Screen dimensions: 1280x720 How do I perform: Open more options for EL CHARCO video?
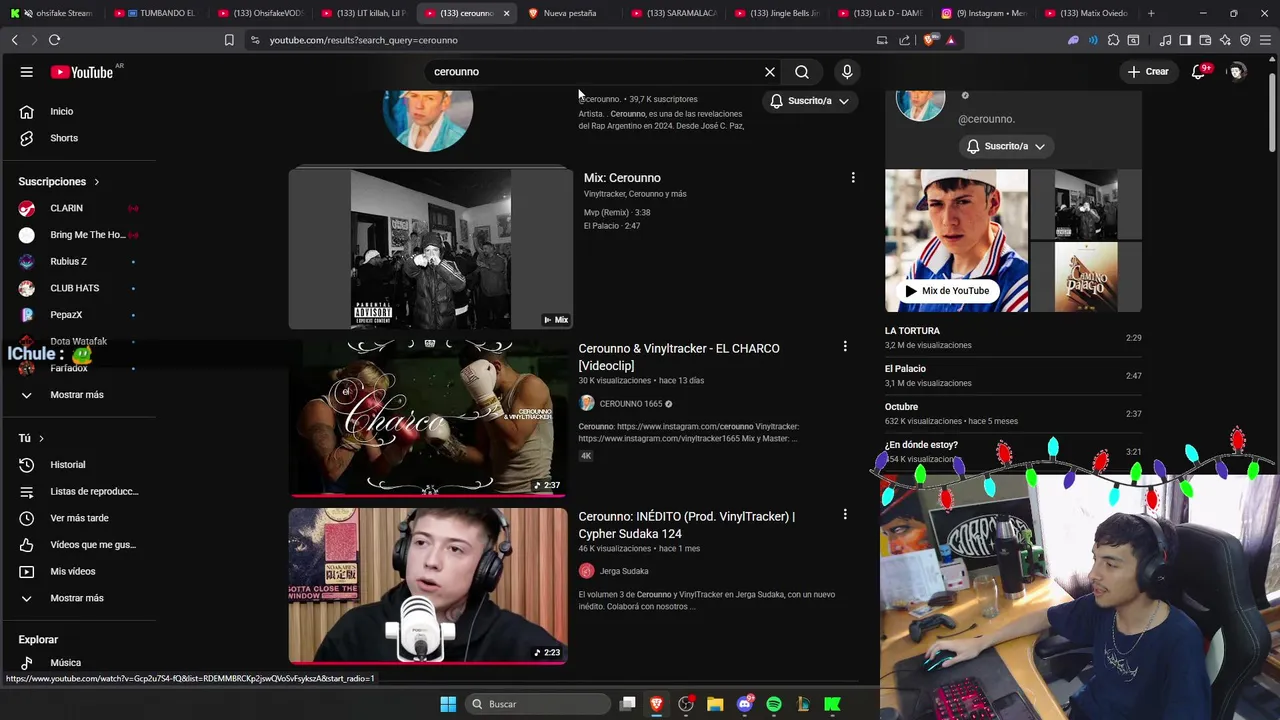tap(845, 346)
